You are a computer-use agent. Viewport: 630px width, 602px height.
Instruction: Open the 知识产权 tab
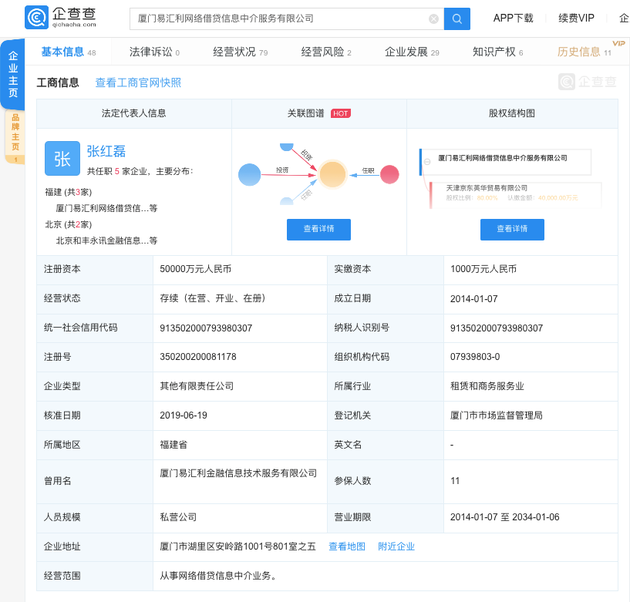[x=497, y=52]
